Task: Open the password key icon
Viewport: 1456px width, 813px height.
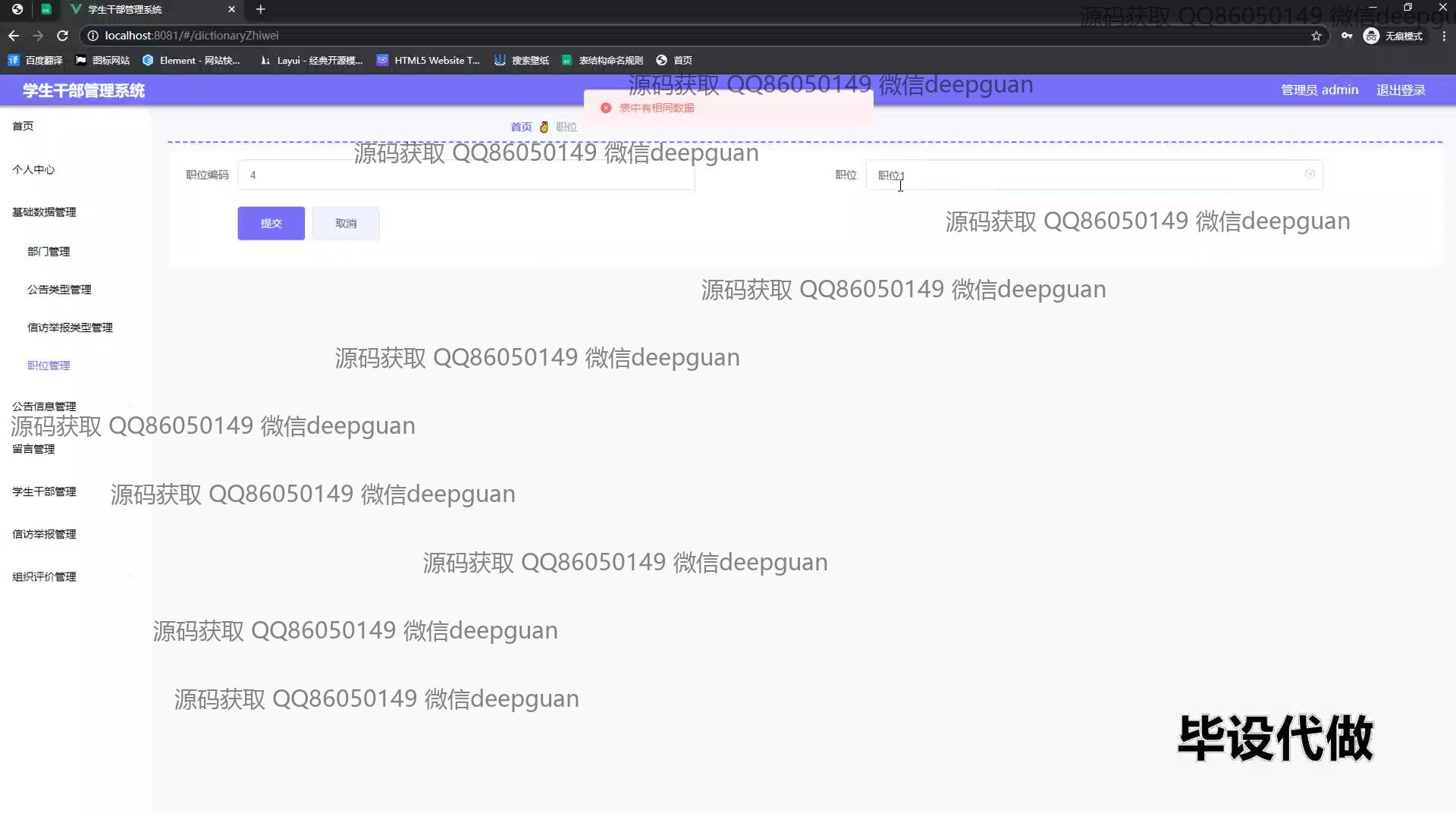Action: click(1347, 36)
